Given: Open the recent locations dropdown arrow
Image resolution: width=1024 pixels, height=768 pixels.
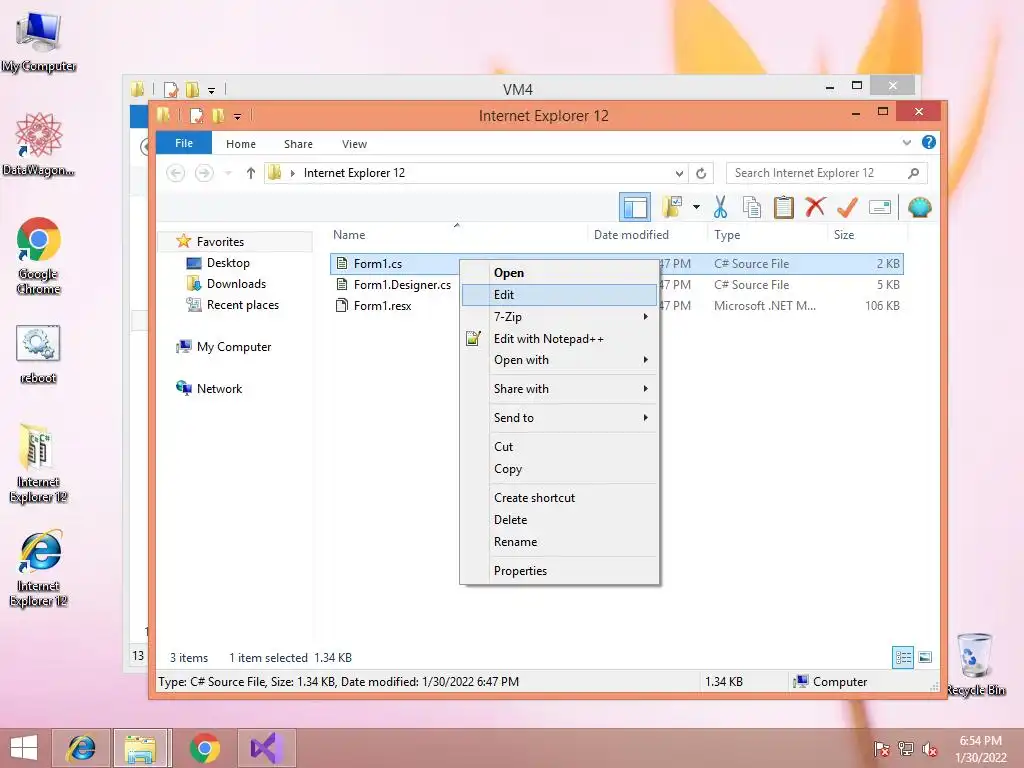Looking at the screenshot, I should pyautogui.click(x=228, y=173).
